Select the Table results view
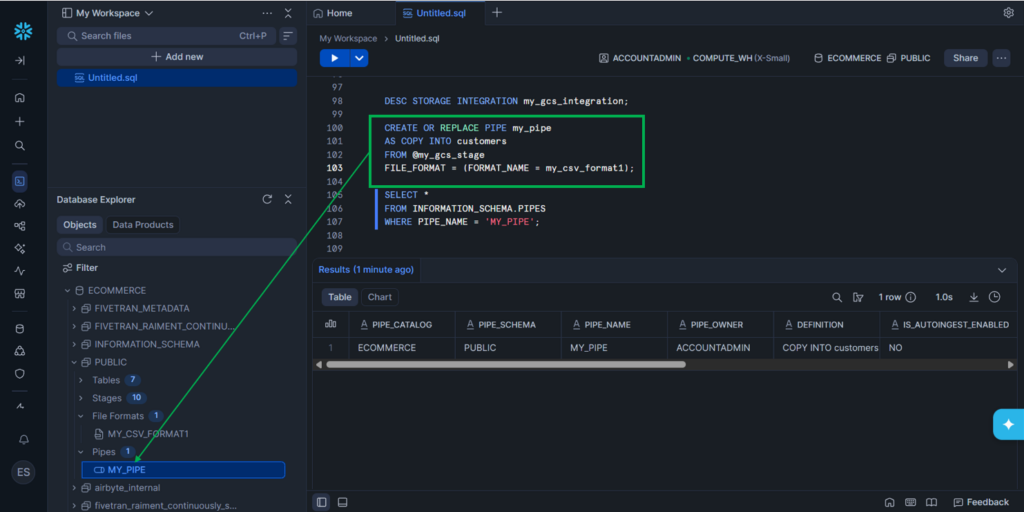Image resolution: width=1024 pixels, height=512 pixels. coord(340,297)
